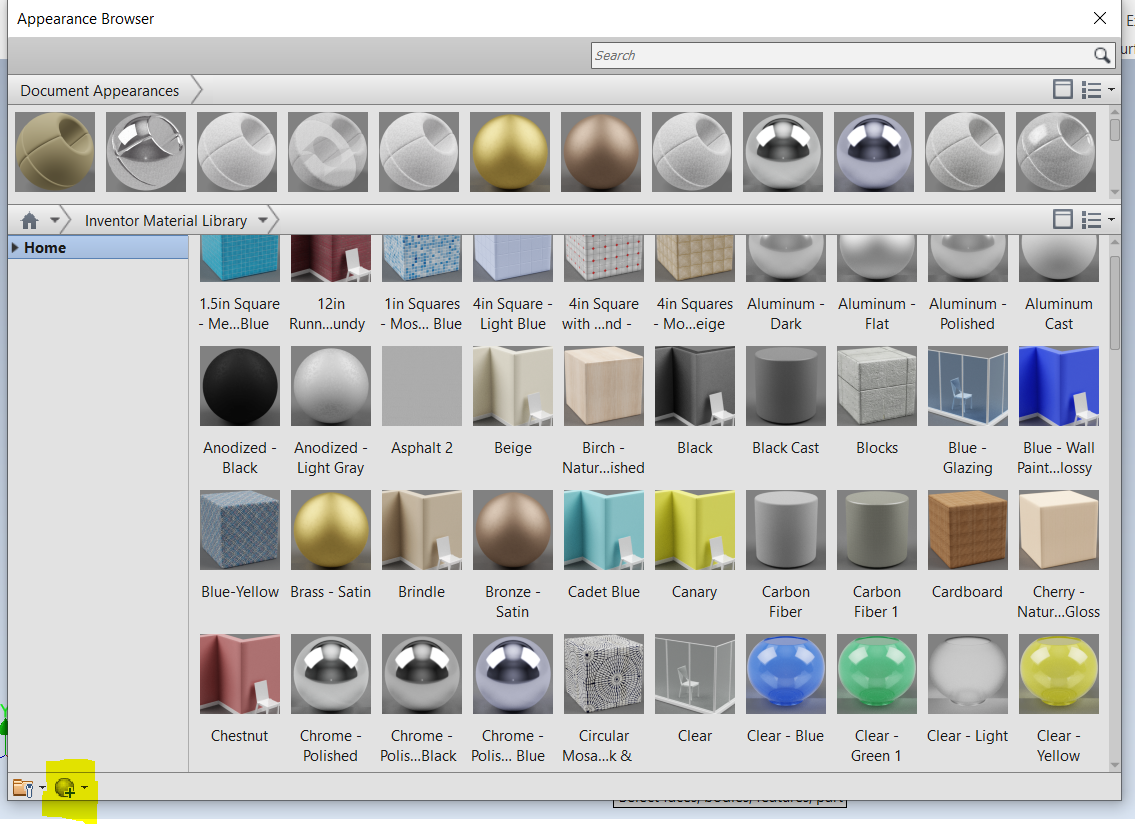Click the Home icon in the breadcrumb bar
1135x825 pixels.
pyautogui.click(x=30, y=220)
